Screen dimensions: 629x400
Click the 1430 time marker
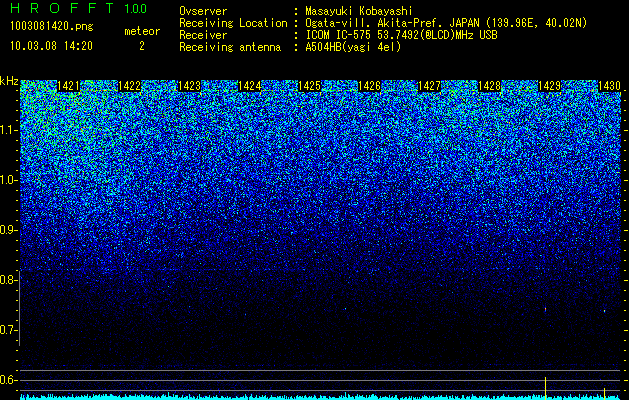pos(610,86)
